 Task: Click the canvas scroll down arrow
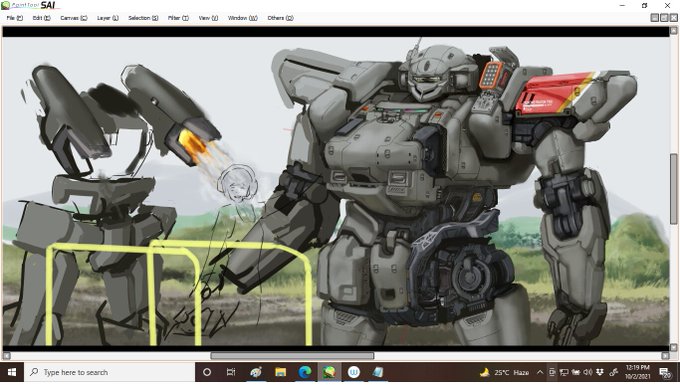[673, 347]
